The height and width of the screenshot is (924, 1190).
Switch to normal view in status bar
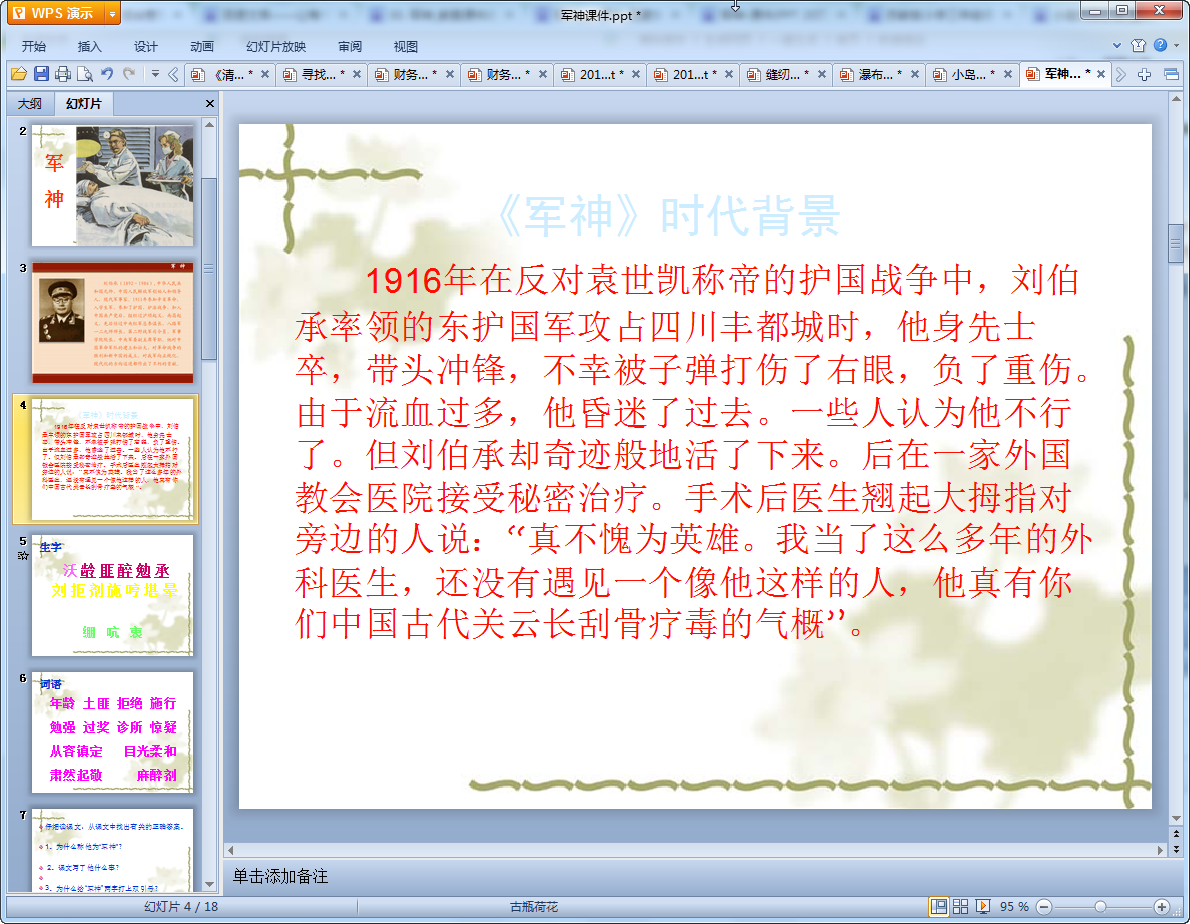(x=939, y=907)
